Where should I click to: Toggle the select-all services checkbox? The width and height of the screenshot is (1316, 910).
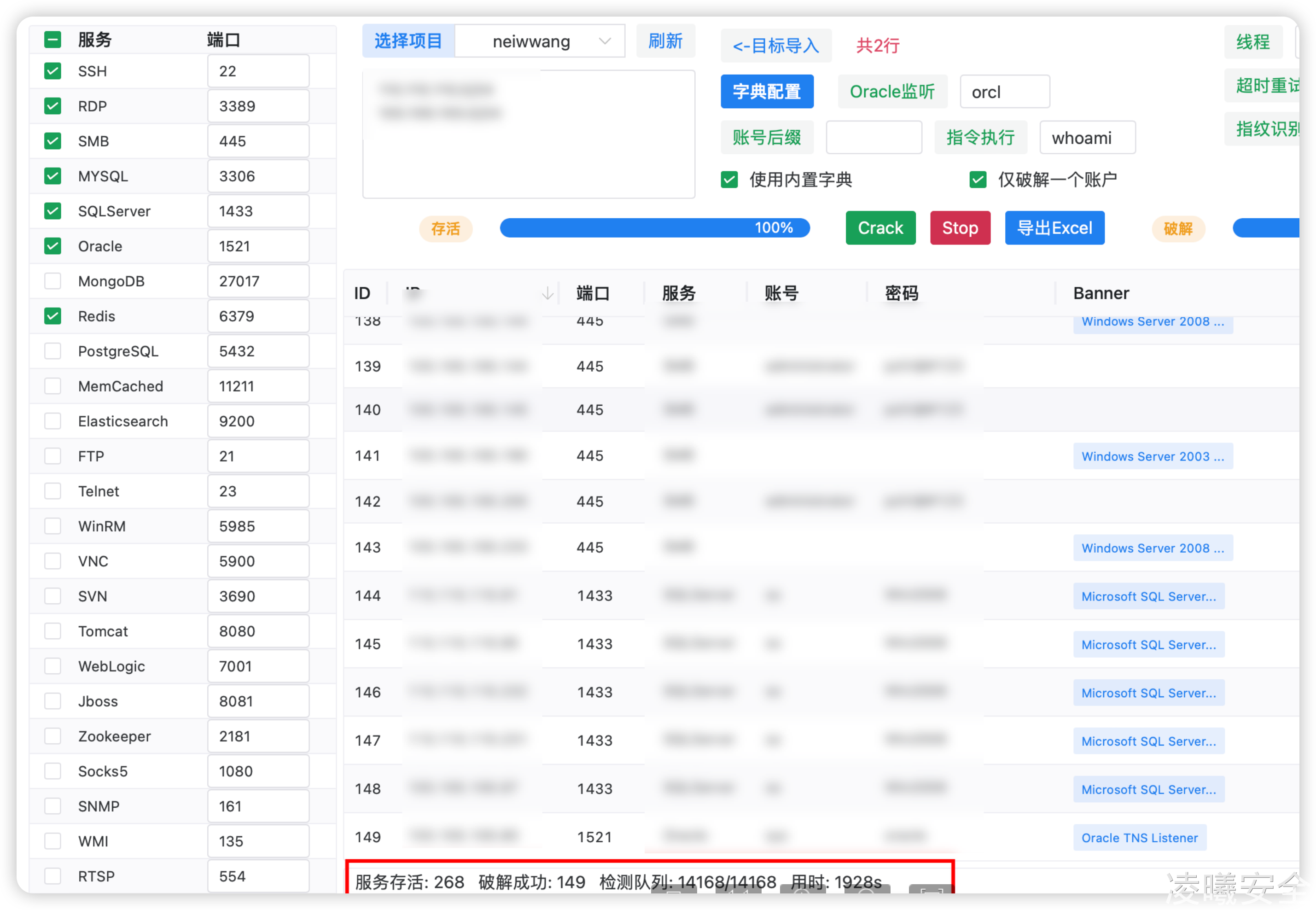[52, 40]
